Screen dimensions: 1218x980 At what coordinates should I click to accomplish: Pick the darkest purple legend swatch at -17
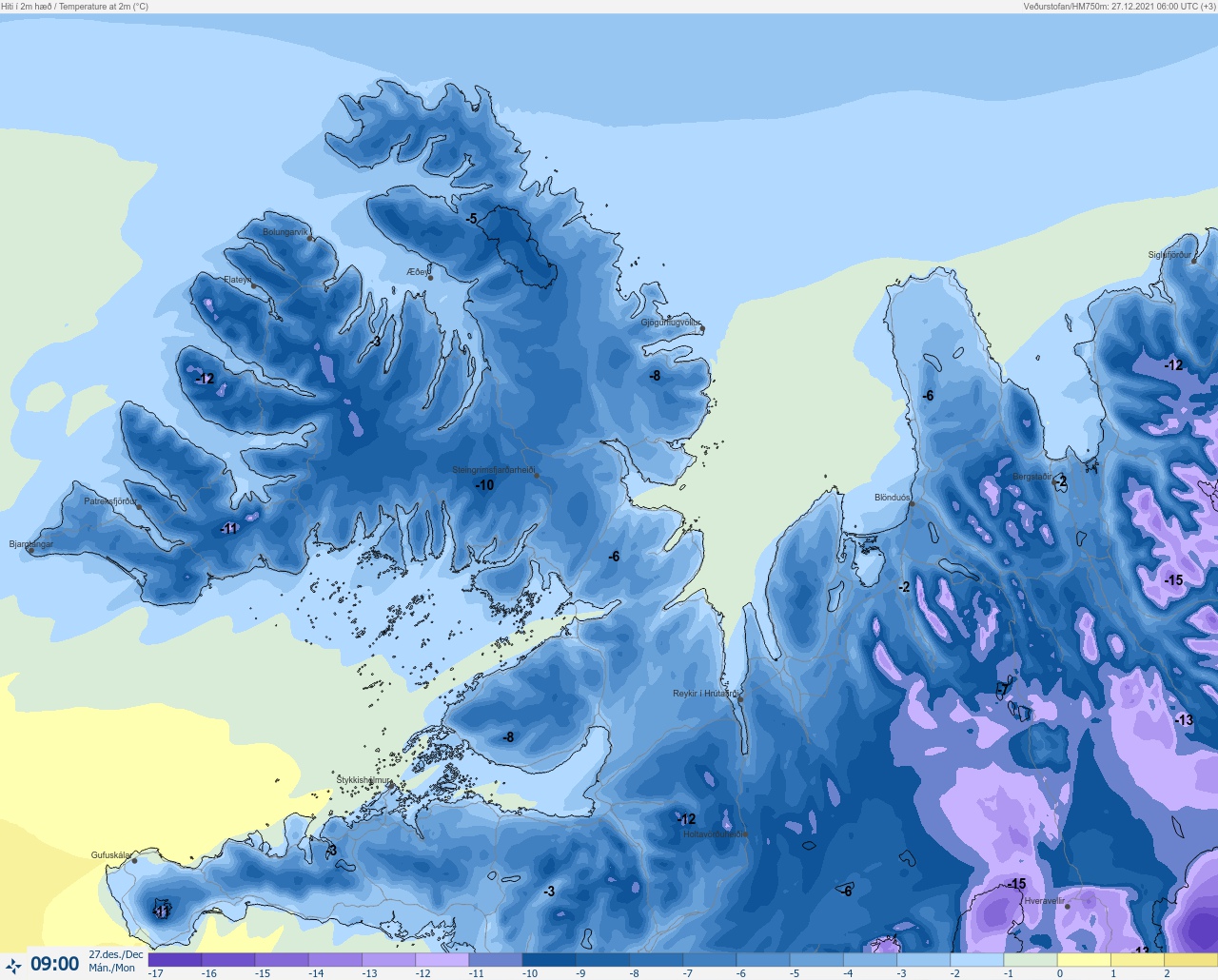(175, 960)
